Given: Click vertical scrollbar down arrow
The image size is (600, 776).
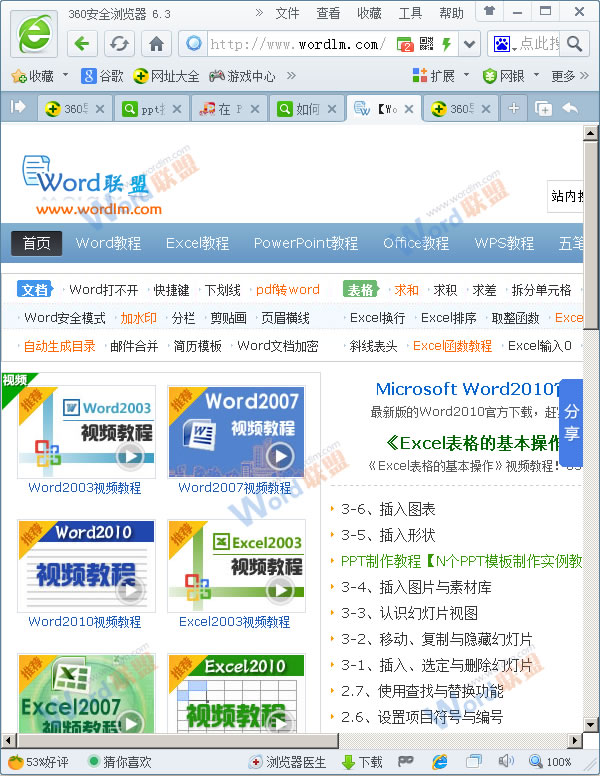Looking at the screenshot, I should [591, 725].
